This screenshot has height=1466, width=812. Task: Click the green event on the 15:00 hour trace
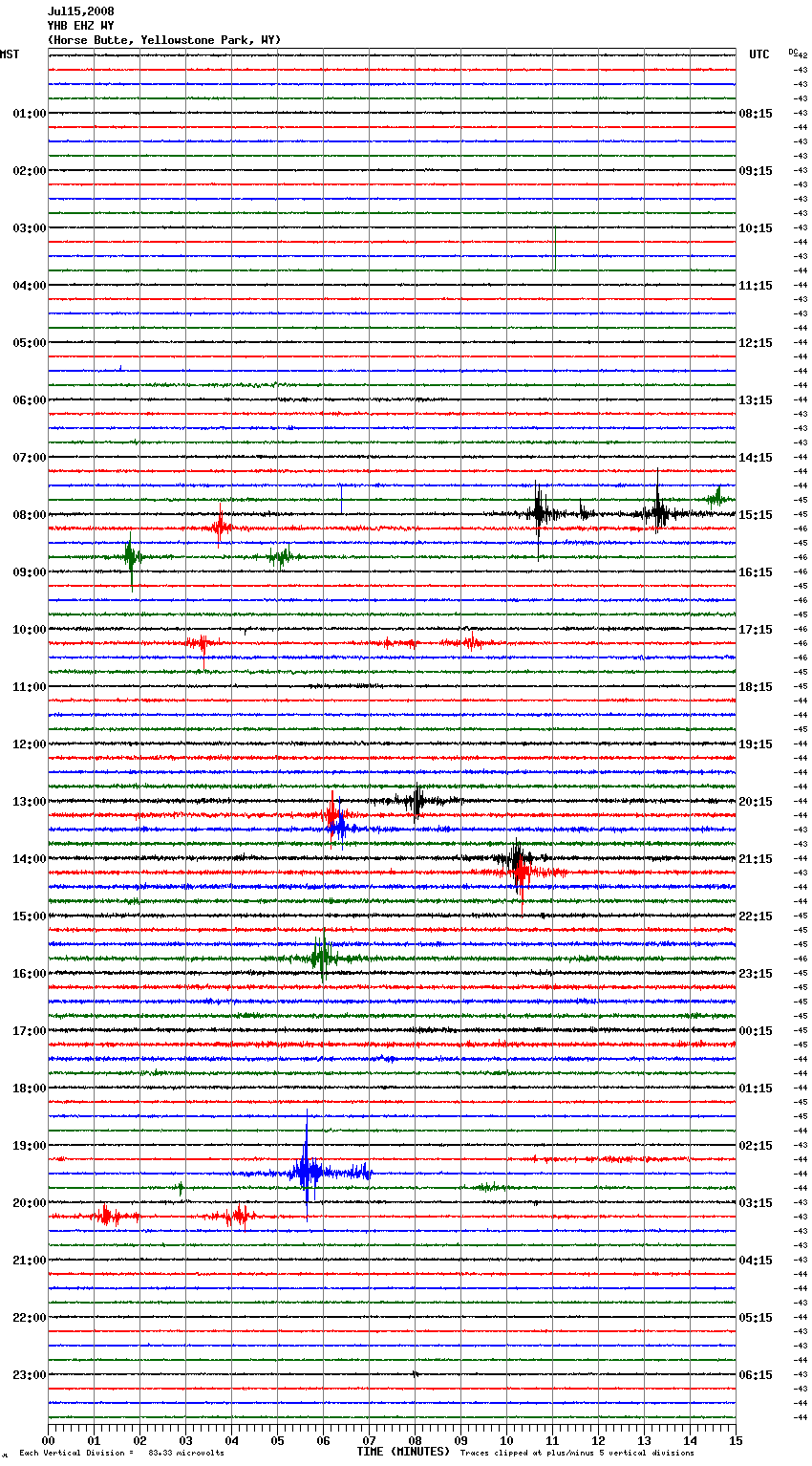pos(322,956)
